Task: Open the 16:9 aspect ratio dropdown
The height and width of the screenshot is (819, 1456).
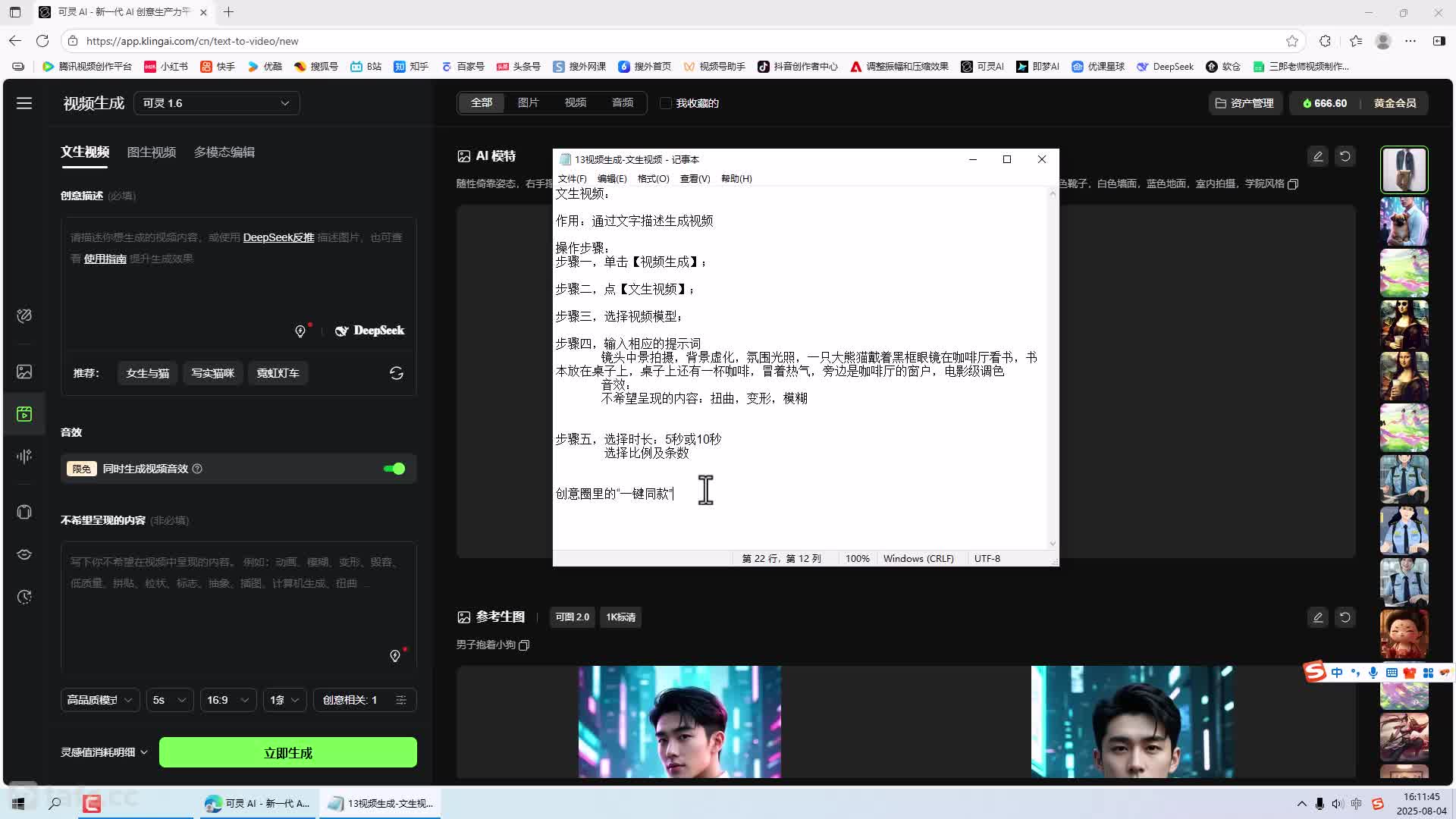Action: [227, 700]
